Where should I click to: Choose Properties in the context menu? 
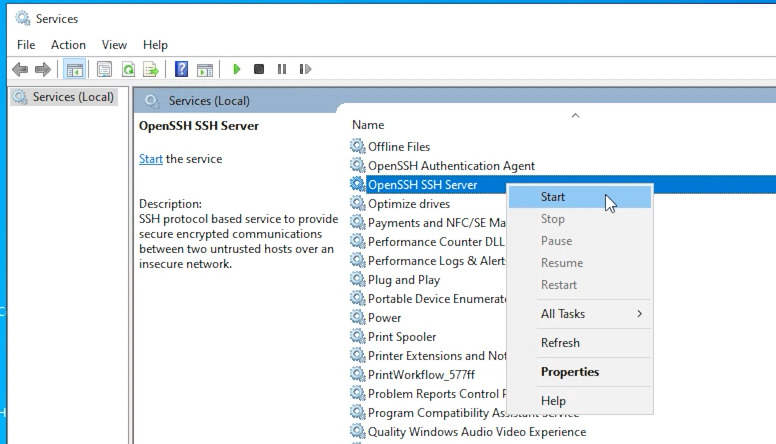580,372
